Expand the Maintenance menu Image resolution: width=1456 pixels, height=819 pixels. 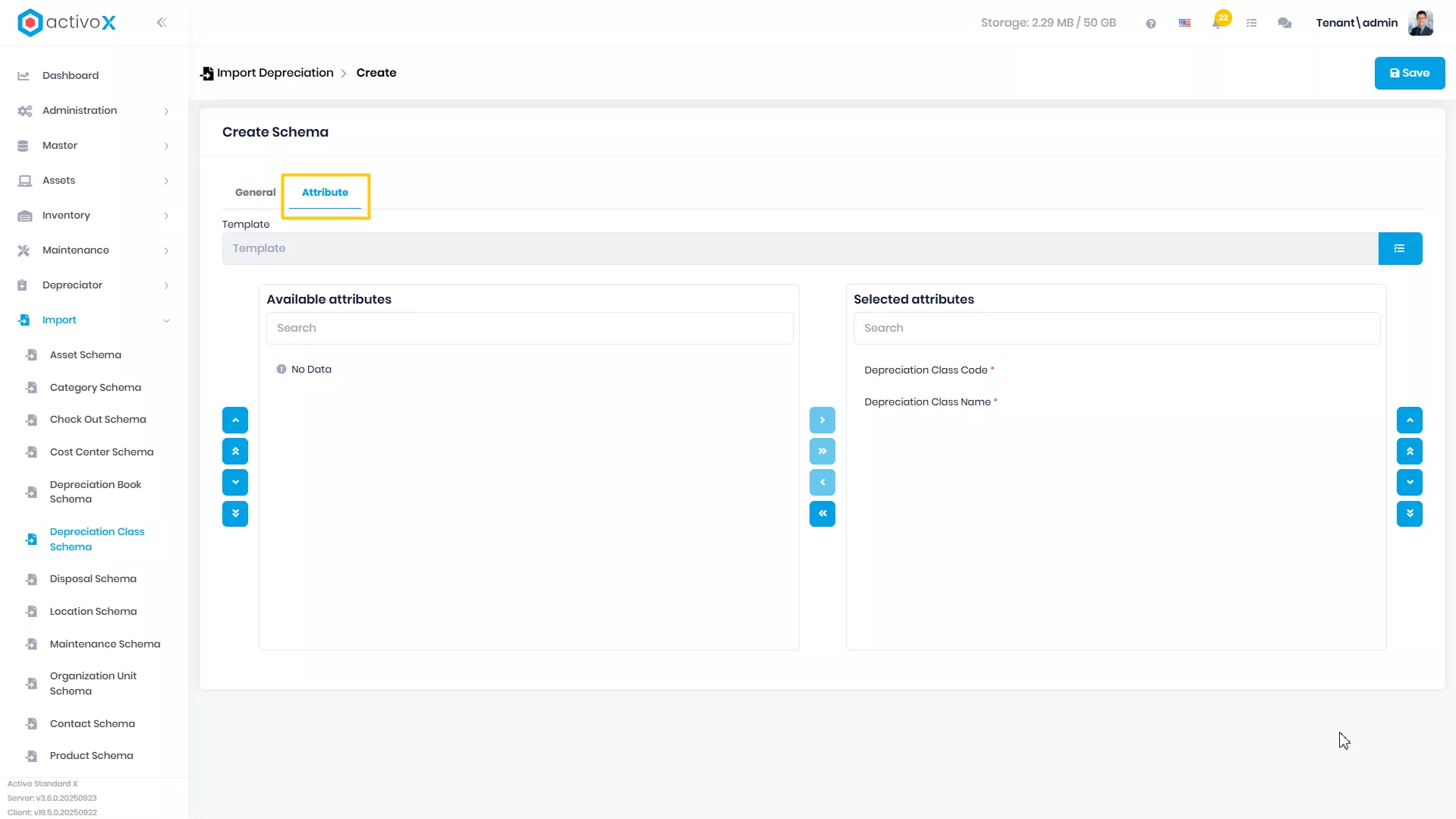pyautogui.click(x=94, y=250)
